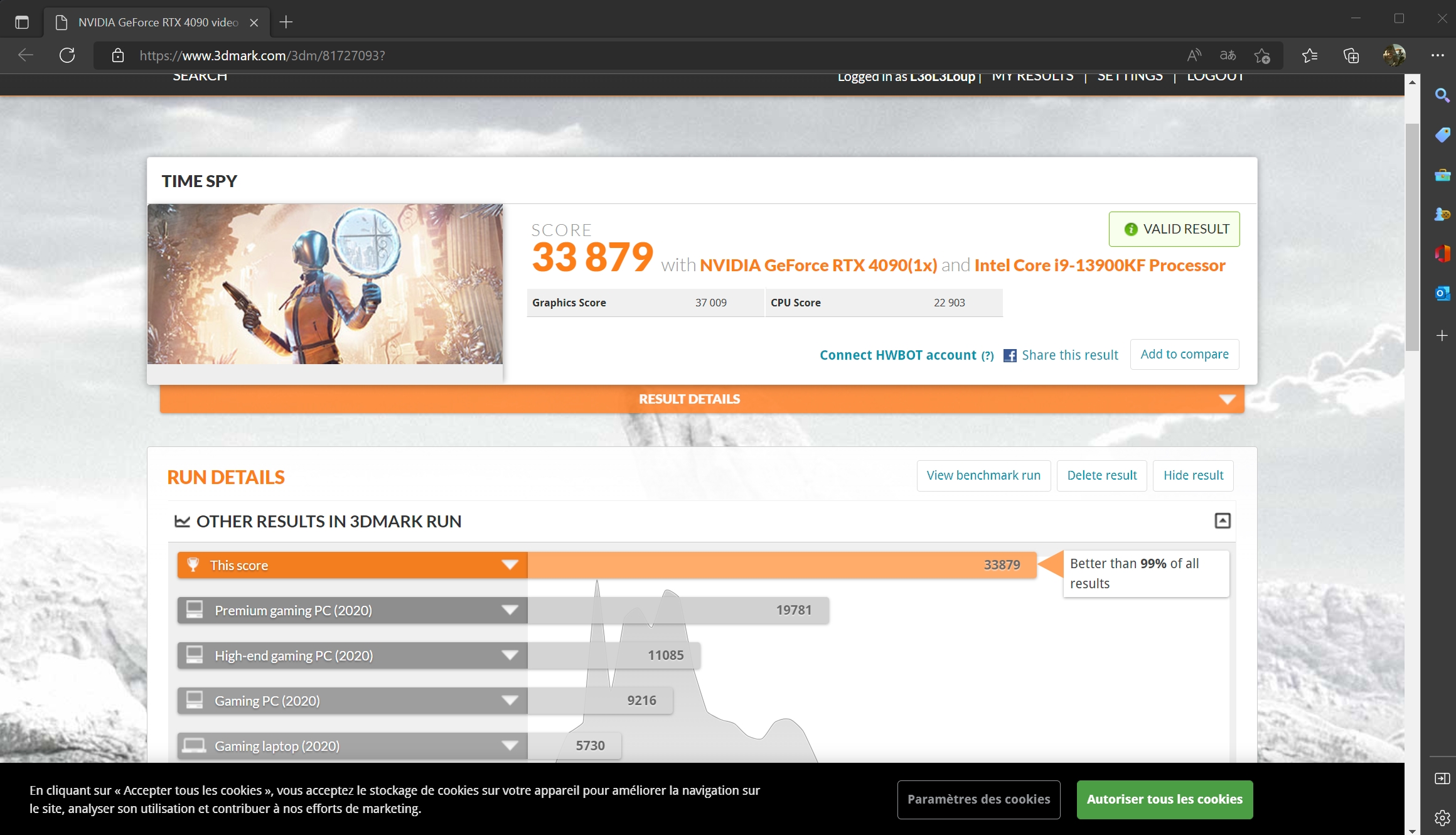Open the NVIDIA GeForce RTX 4090(1x) link
Viewport: 1456px width, 835px height.
pyautogui.click(x=818, y=266)
